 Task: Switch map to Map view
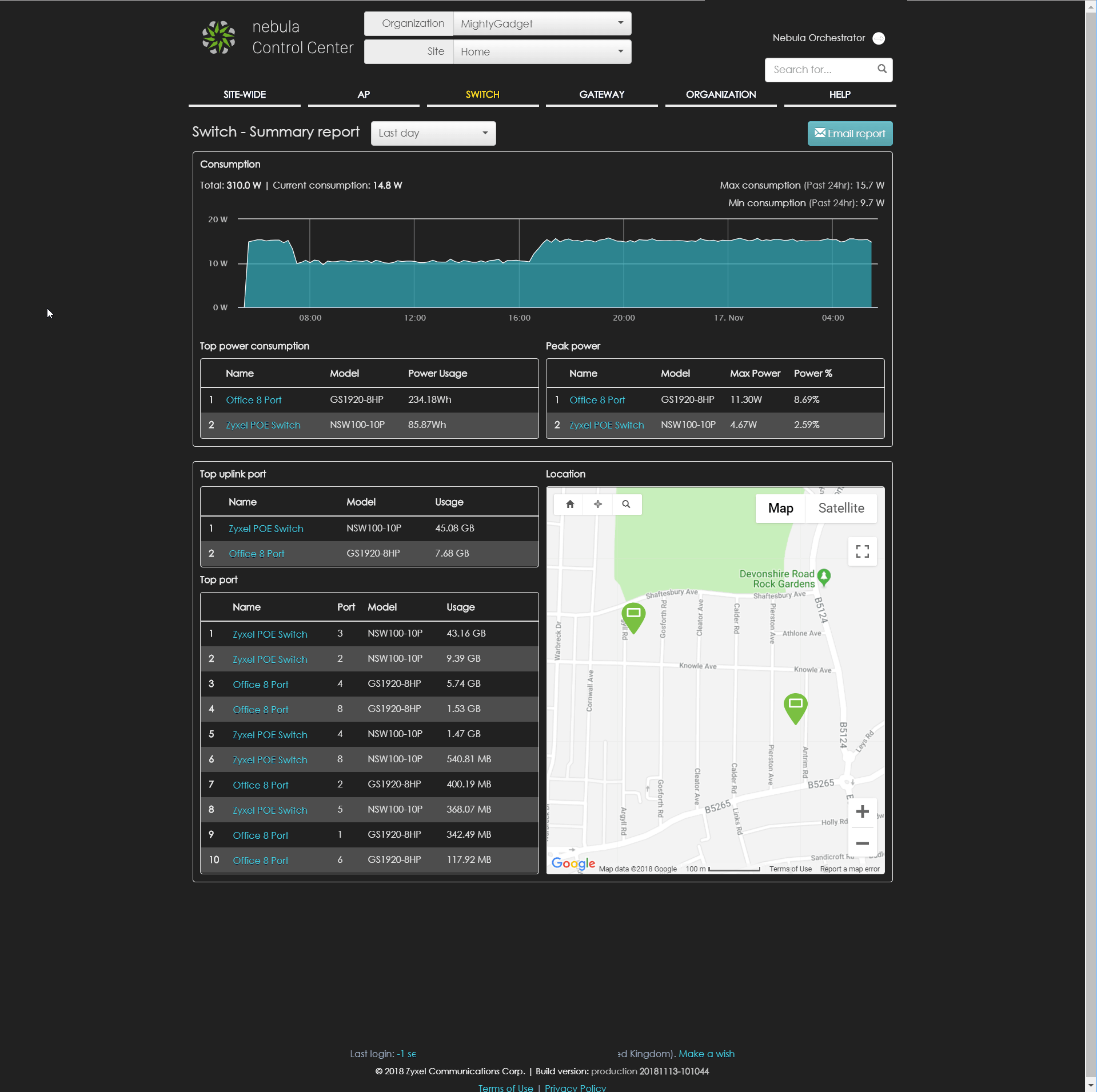780,508
